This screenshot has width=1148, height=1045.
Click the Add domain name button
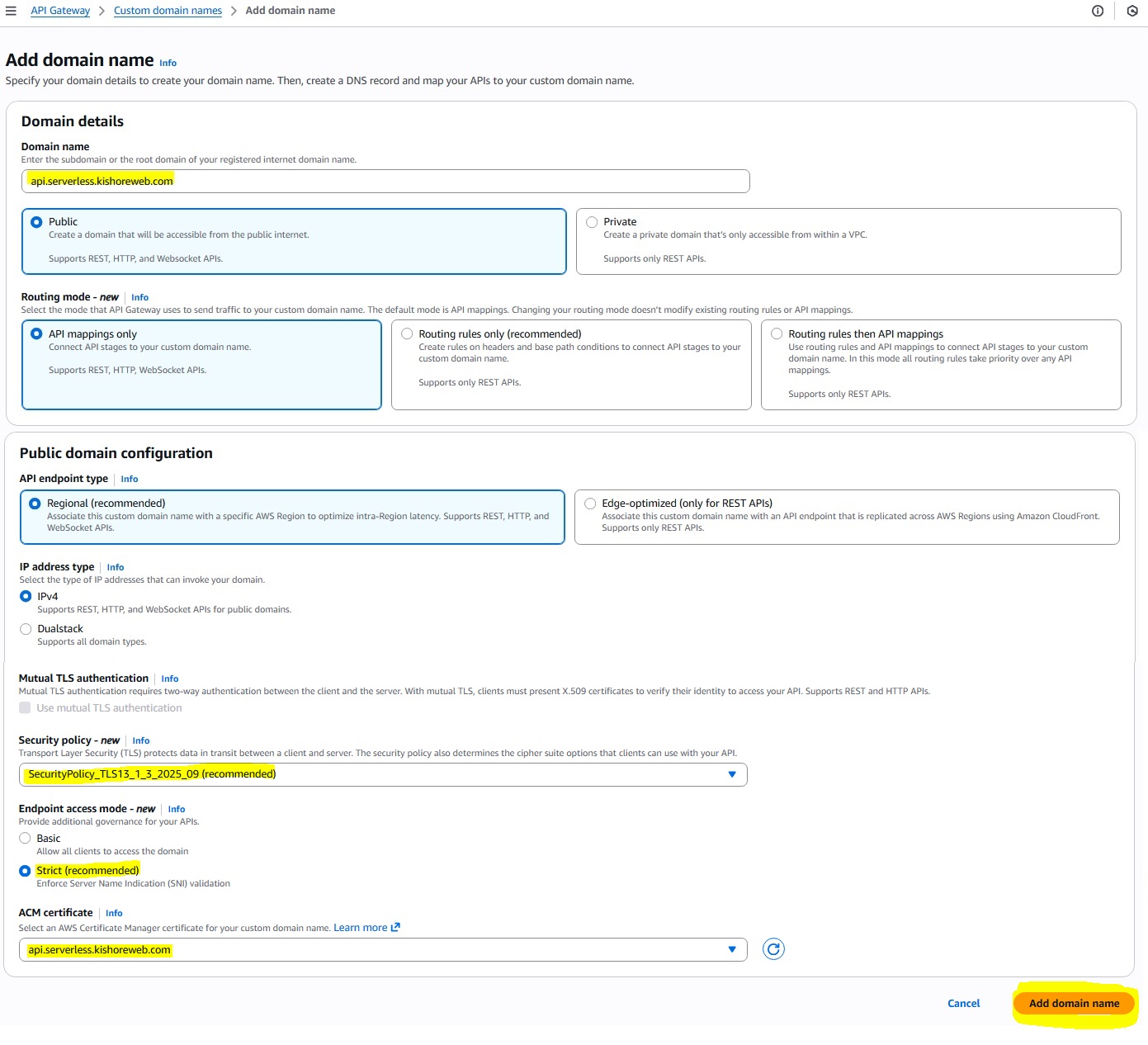click(1074, 1004)
